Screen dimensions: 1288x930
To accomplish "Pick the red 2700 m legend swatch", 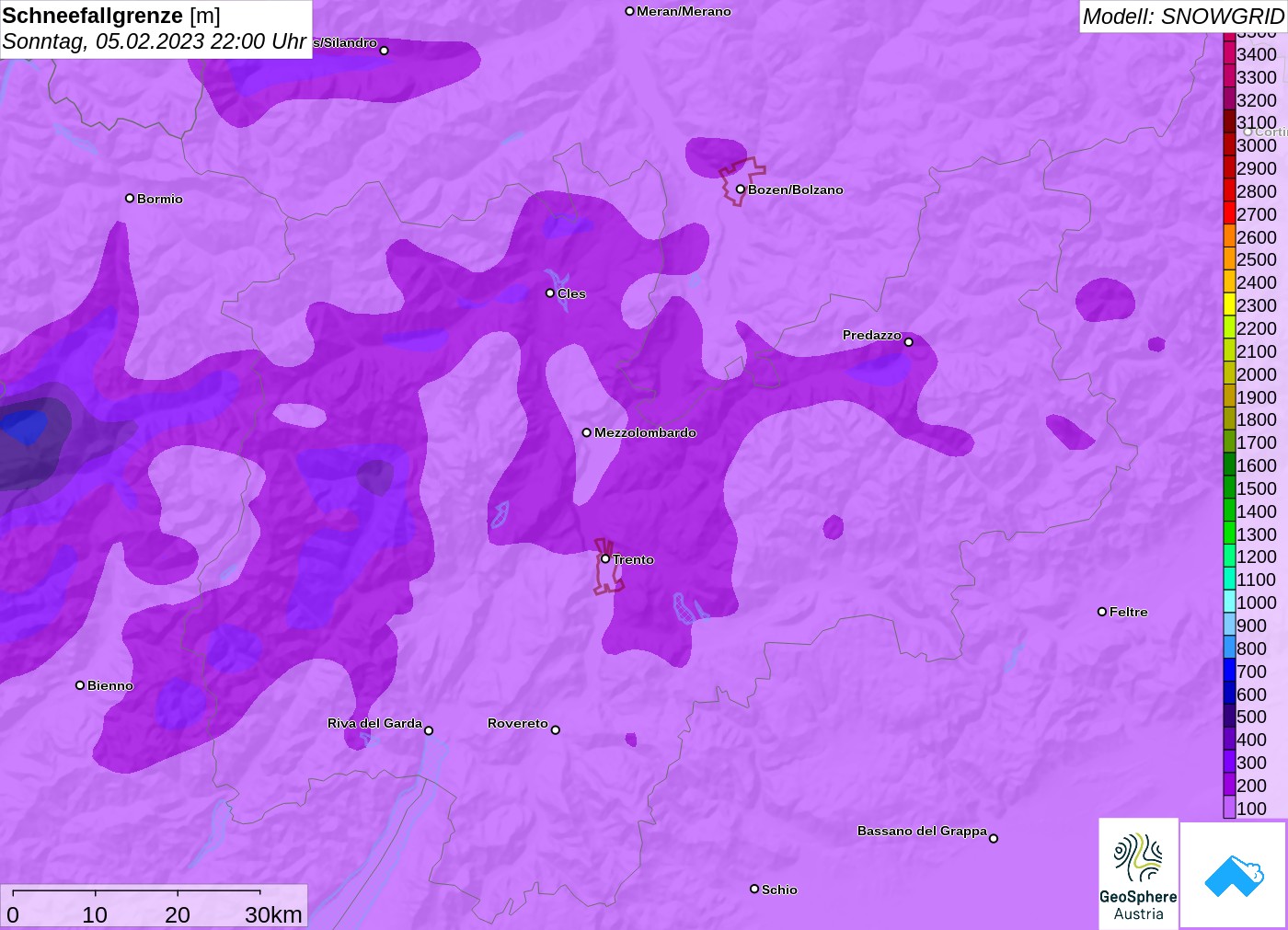I will pos(1229,213).
